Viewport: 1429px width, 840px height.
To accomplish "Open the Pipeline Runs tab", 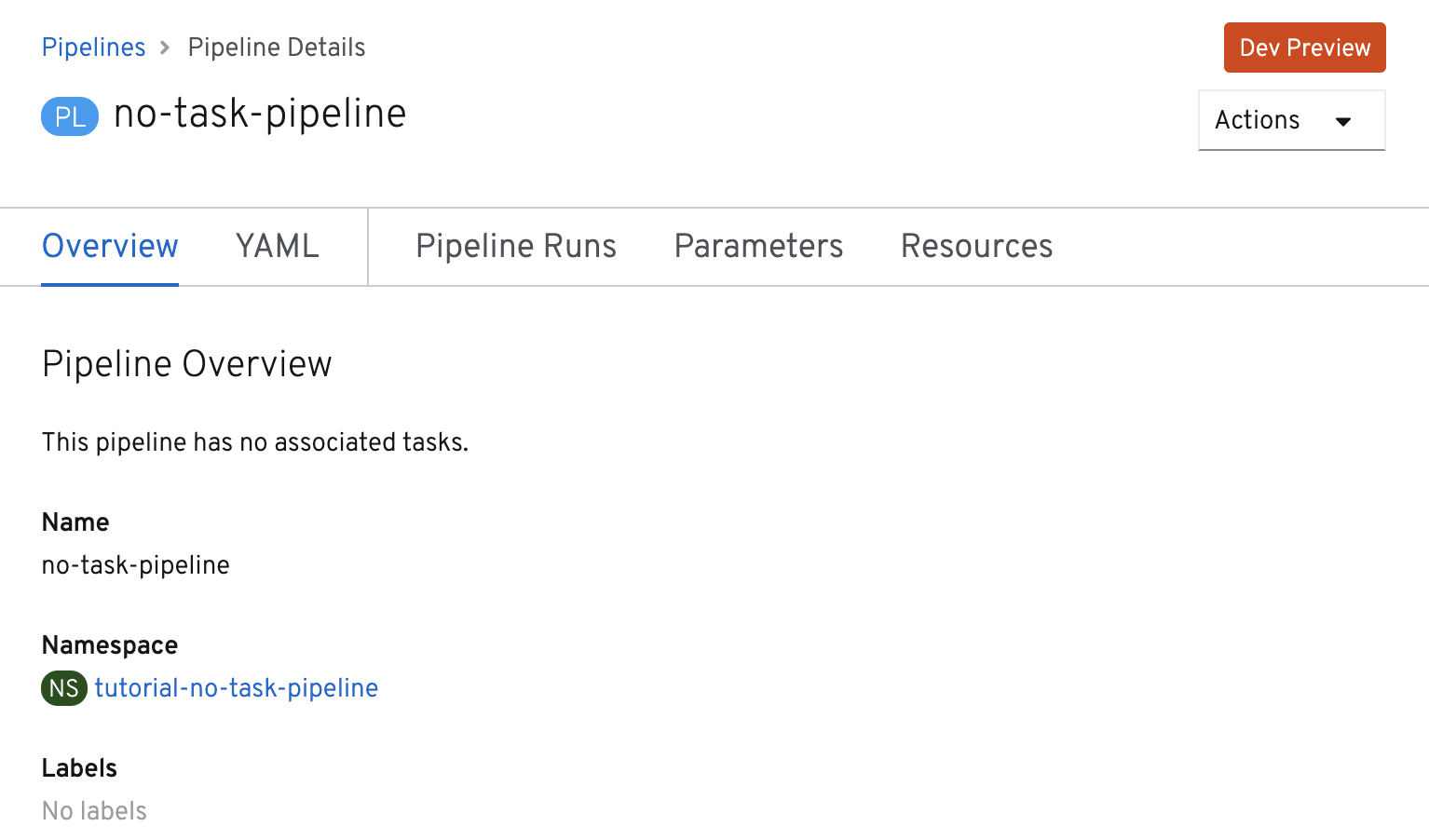I will (x=516, y=247).
